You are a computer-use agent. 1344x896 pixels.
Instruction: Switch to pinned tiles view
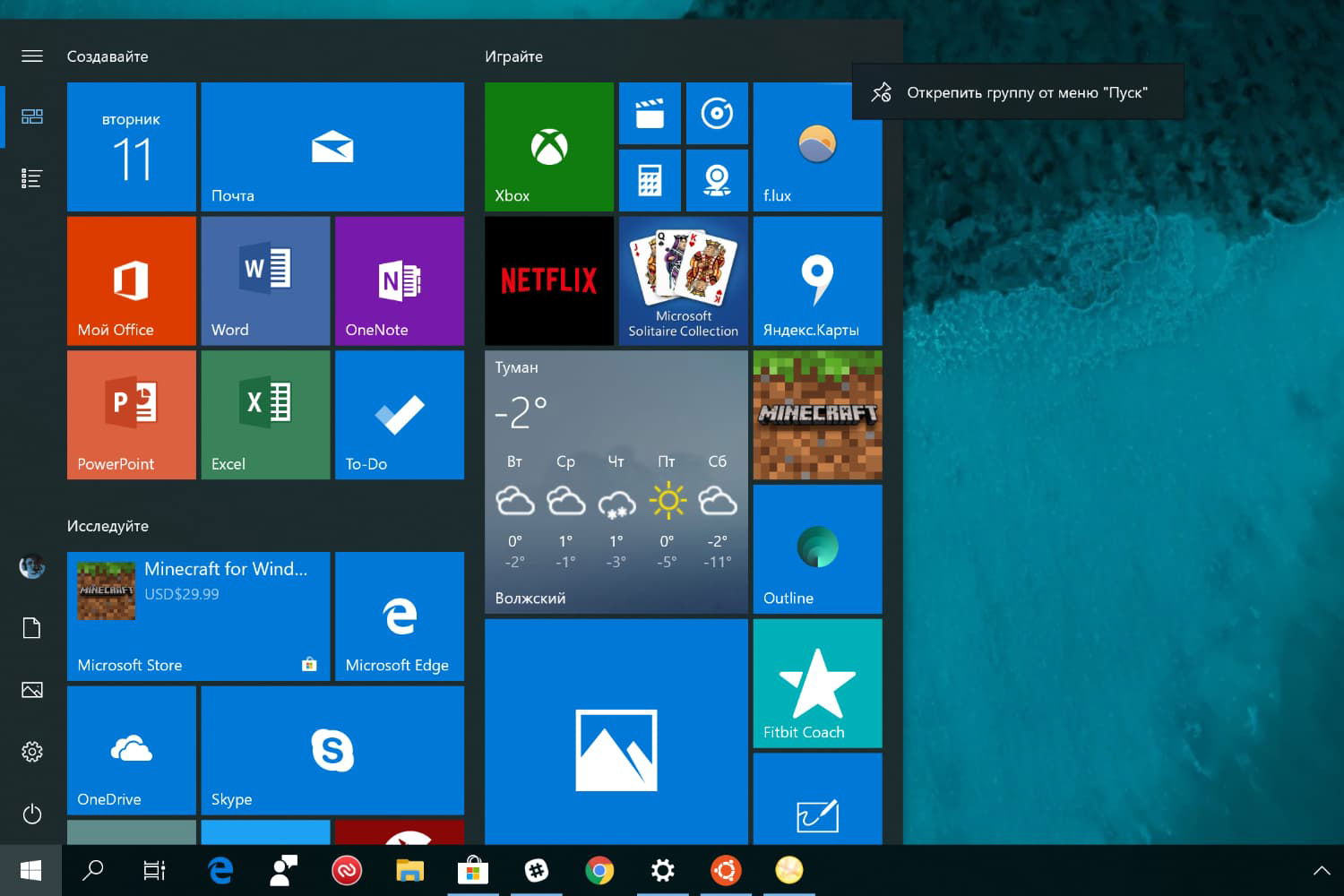(x=32, y=116)
